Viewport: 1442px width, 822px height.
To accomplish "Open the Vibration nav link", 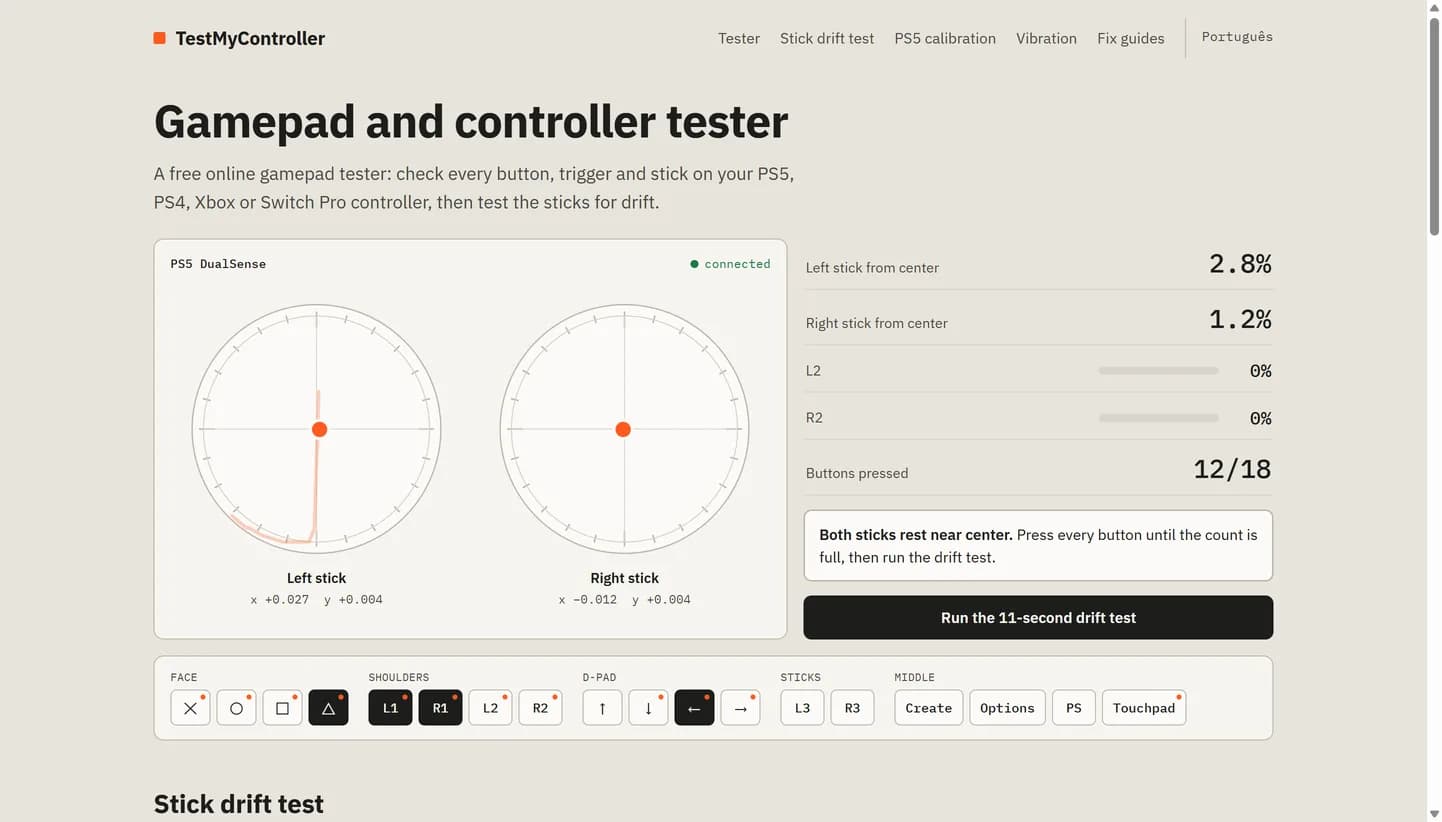I will (1046, 38).
